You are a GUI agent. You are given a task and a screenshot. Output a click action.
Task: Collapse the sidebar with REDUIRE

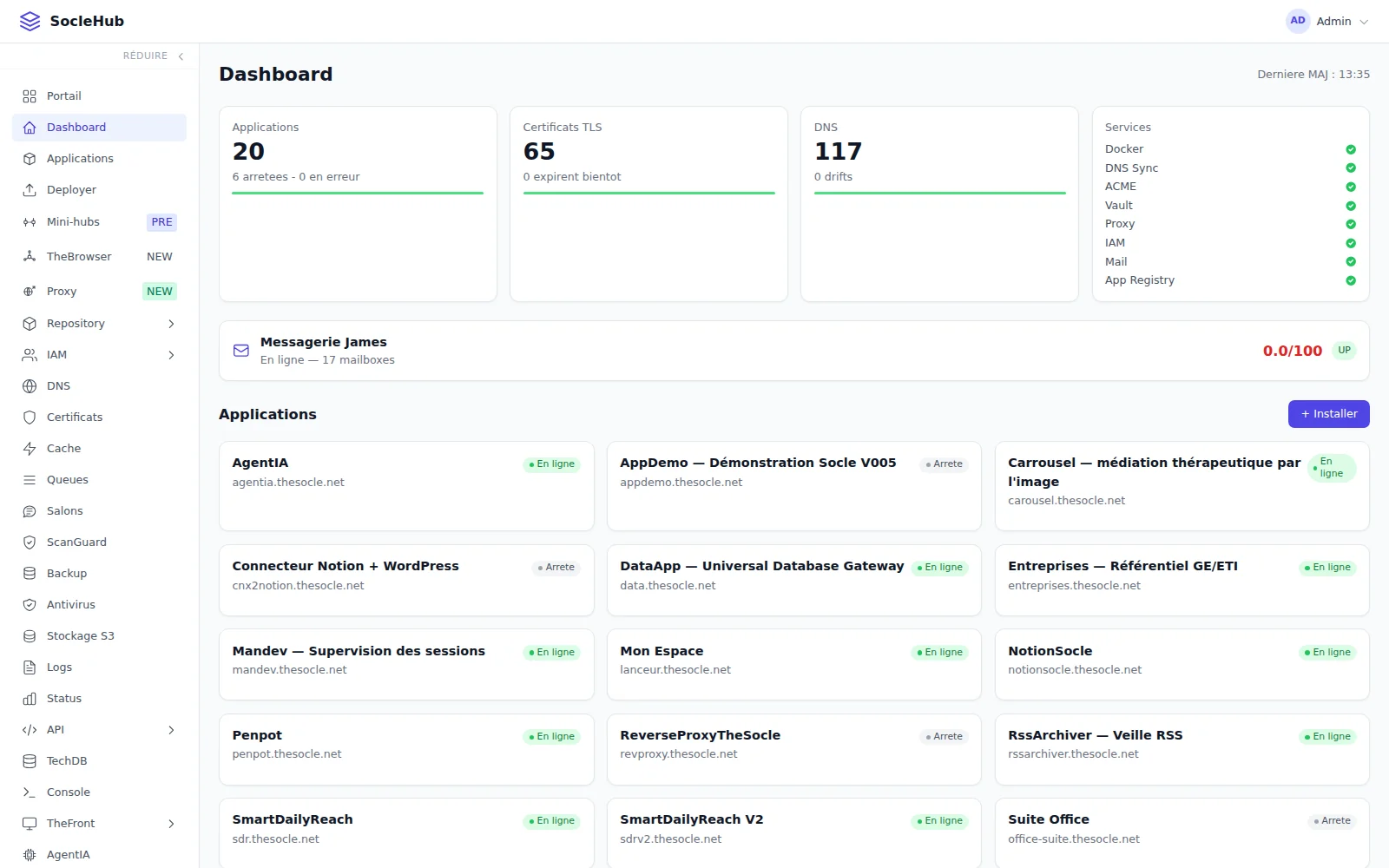(154, 56)
